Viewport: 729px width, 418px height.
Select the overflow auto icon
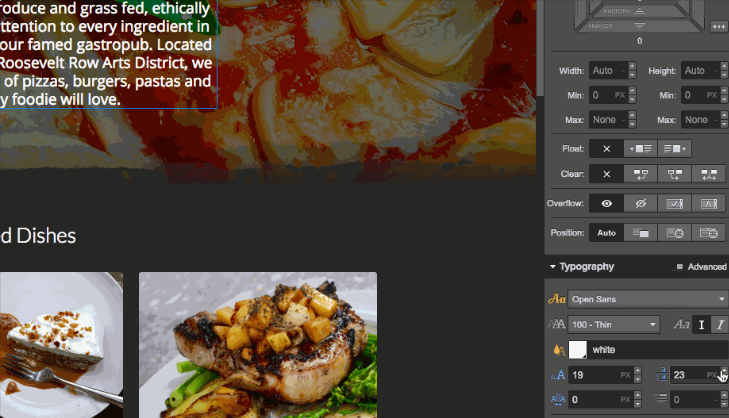click(709, 204)
